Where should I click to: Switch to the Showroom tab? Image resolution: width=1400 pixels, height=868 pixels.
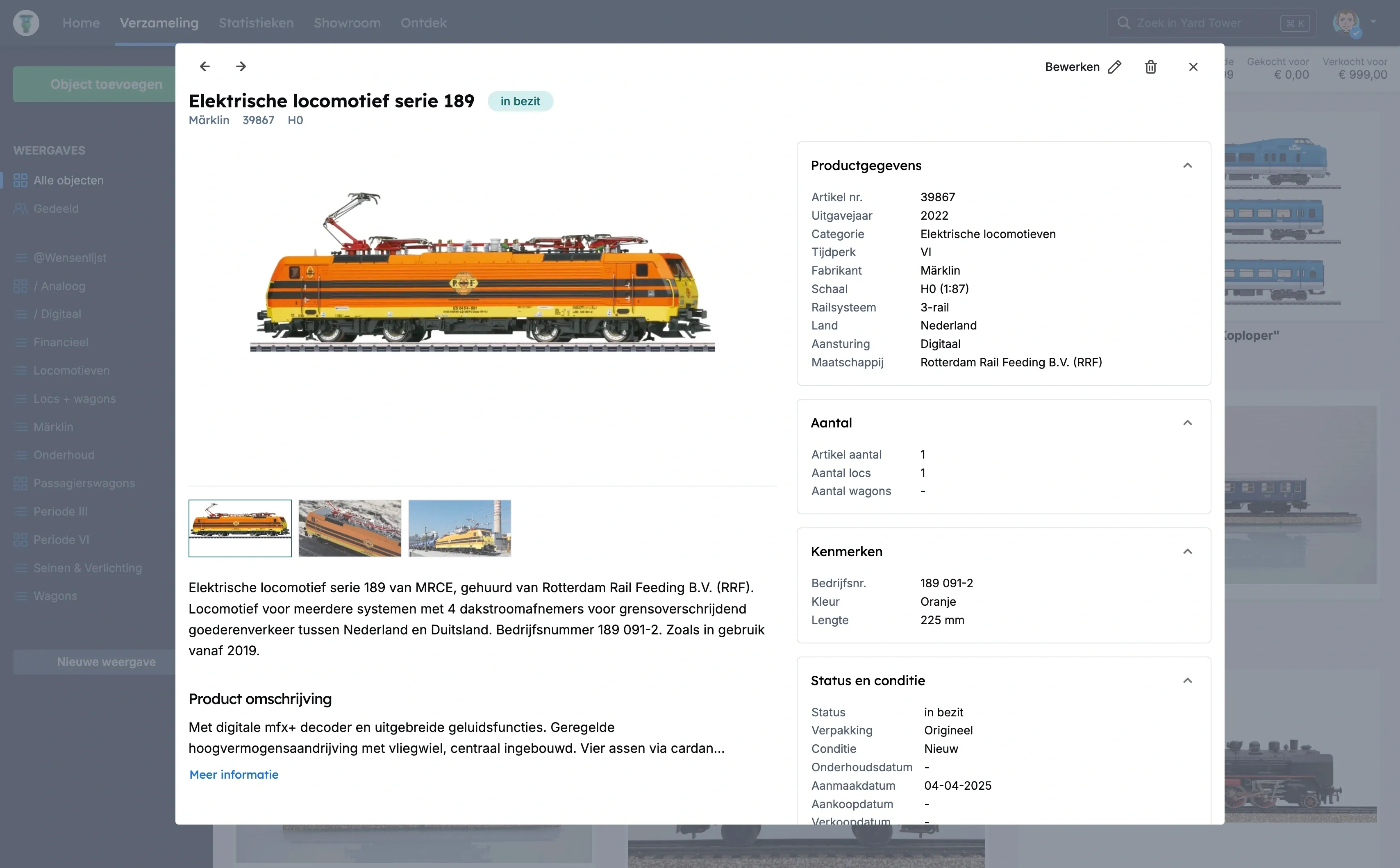pyautogui.click(x=347, y=23)
